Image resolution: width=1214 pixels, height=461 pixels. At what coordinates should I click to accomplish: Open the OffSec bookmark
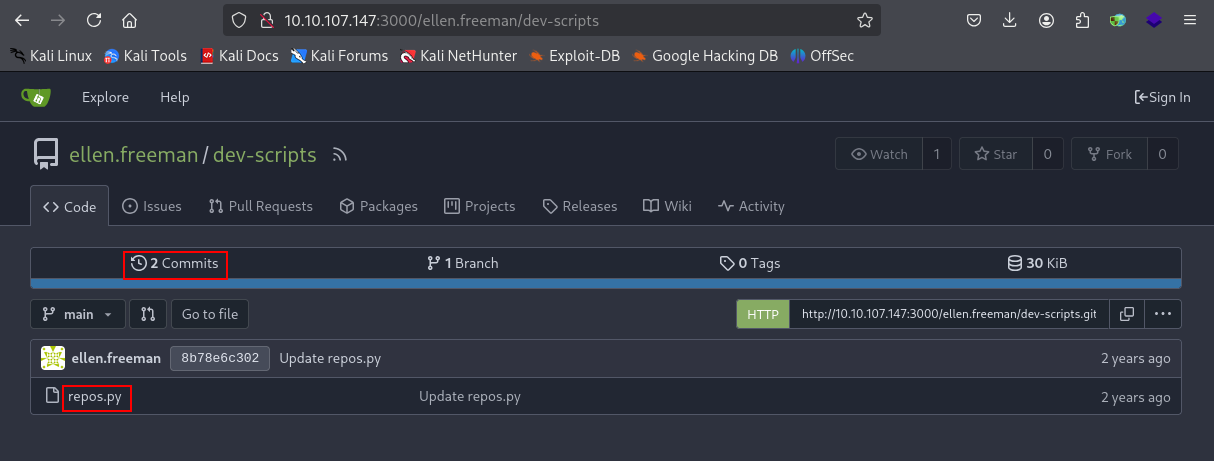coord(822,56)
